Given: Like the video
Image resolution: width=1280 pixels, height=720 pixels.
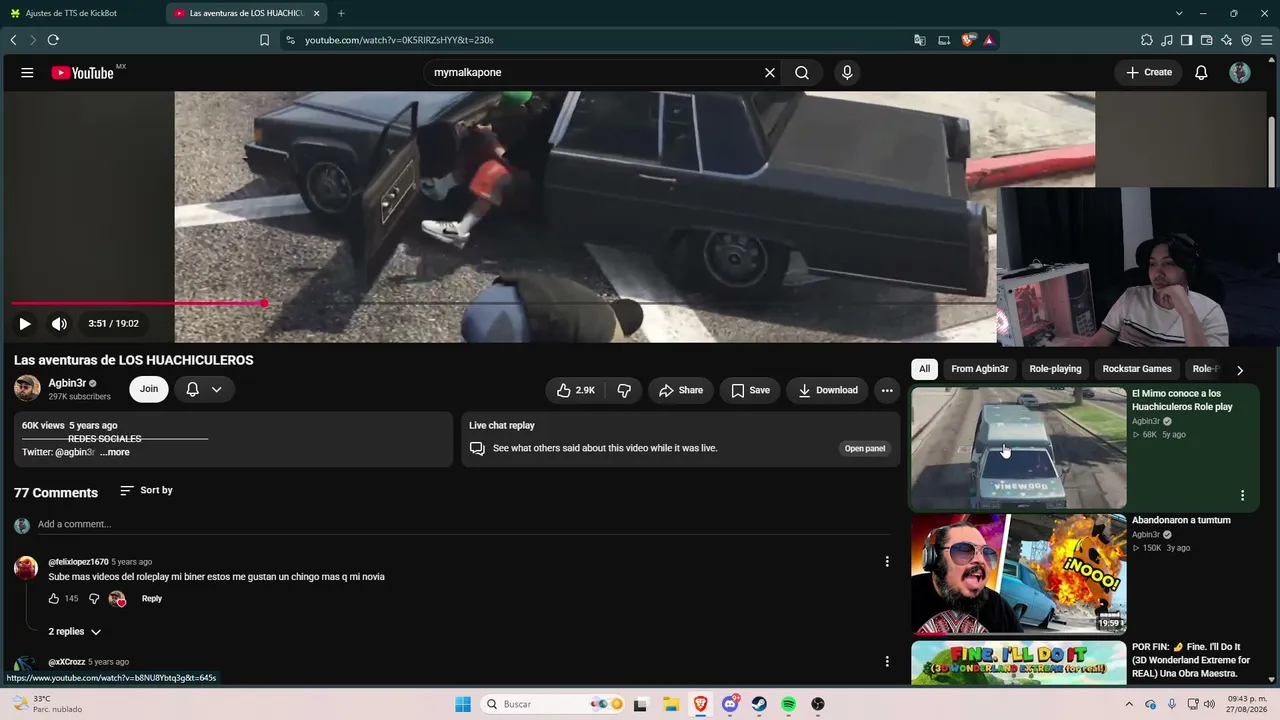Looking at the screenshot, I should (576, 390).
